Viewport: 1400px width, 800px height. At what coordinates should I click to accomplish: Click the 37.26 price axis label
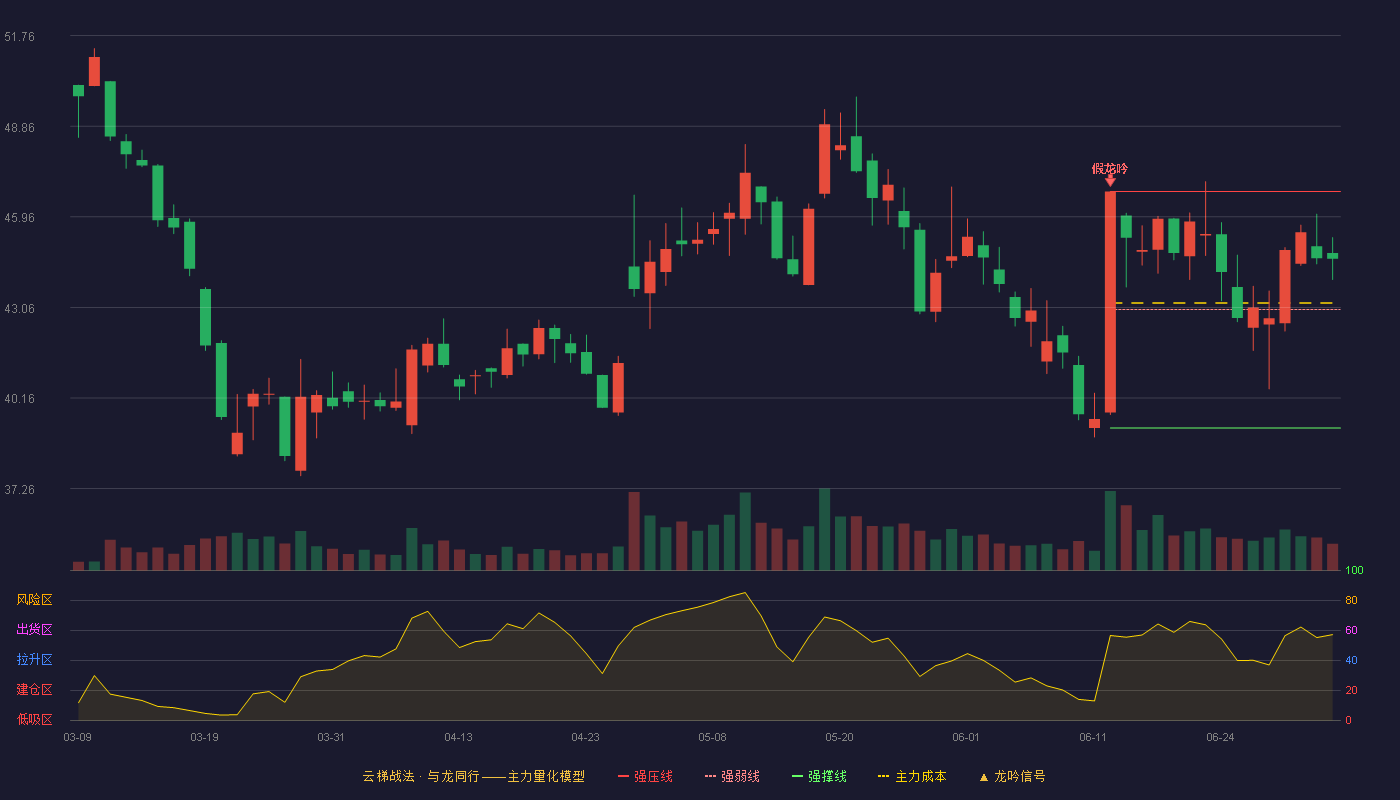point(19,489)
